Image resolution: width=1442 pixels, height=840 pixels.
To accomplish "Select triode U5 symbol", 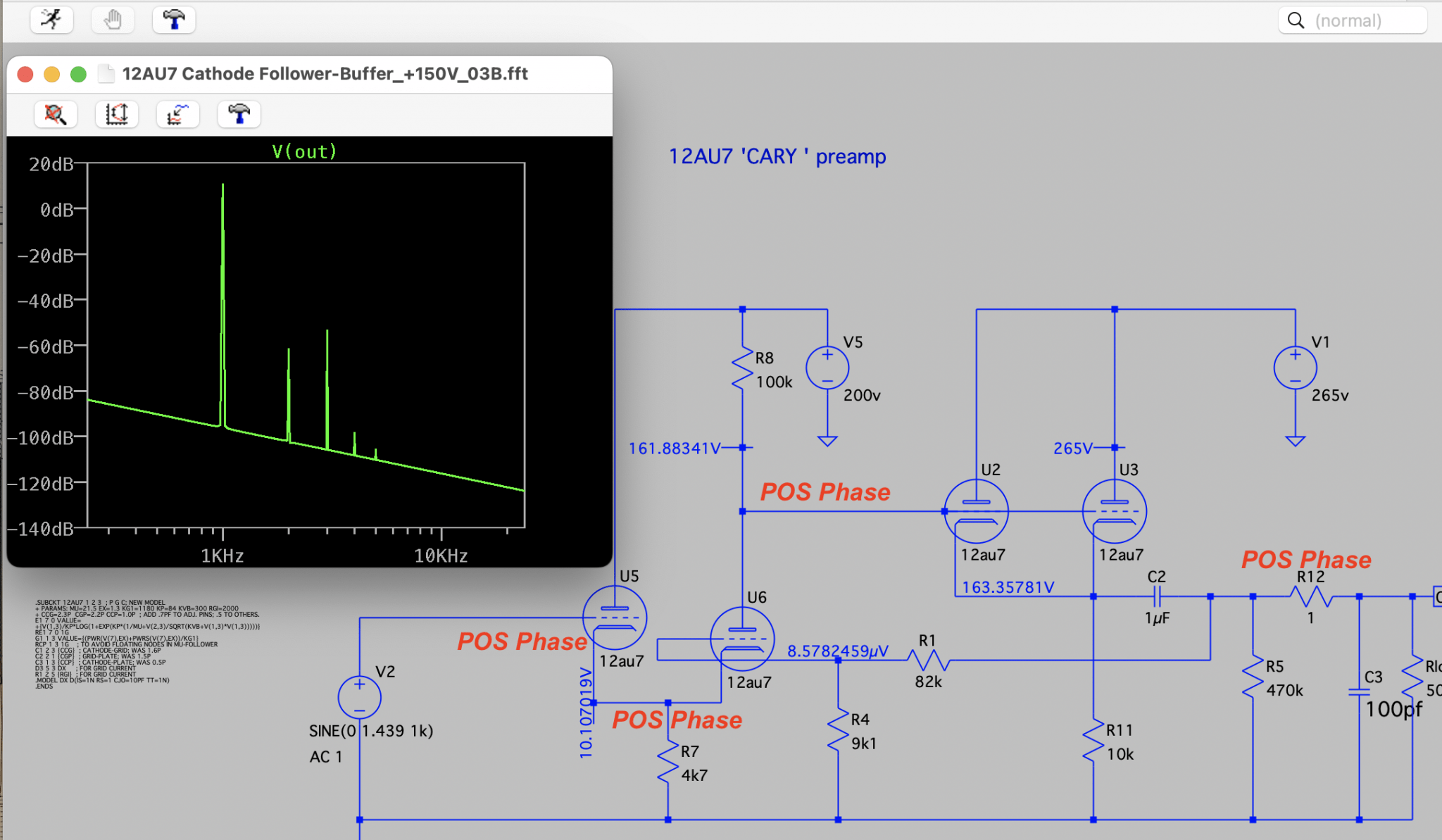I will coord(615,618).
